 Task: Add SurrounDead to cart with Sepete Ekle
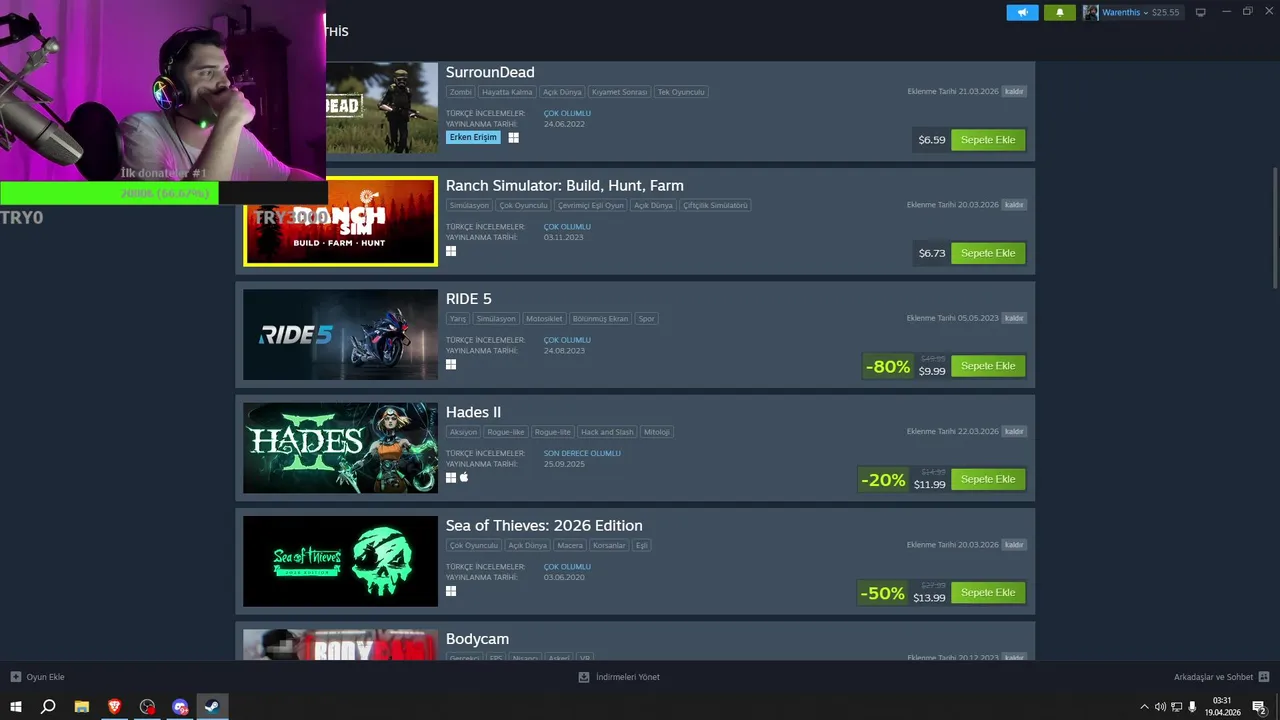click(988, 140)
